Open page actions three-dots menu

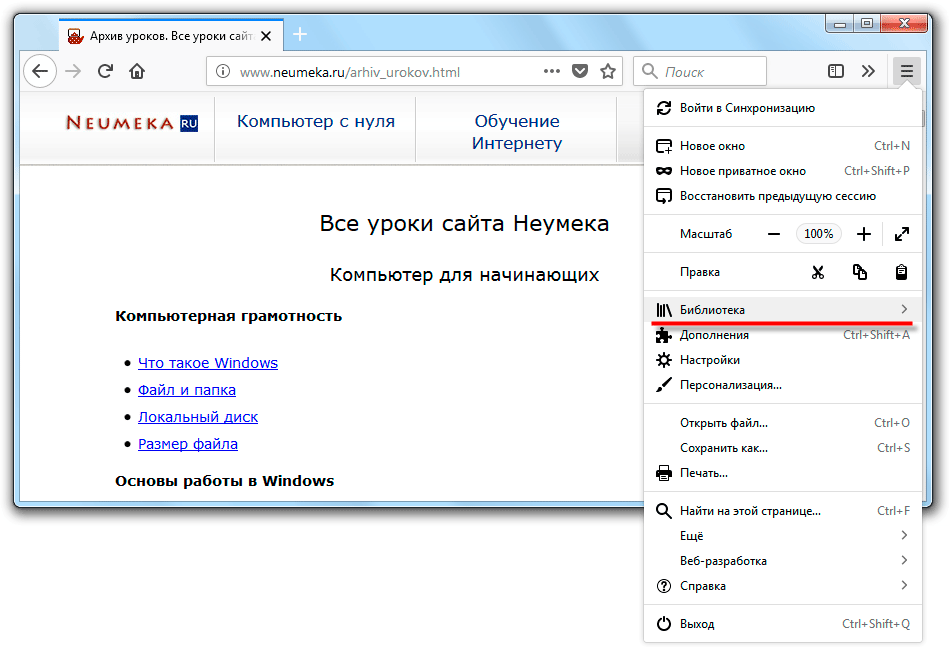click(x=551, y=71)
